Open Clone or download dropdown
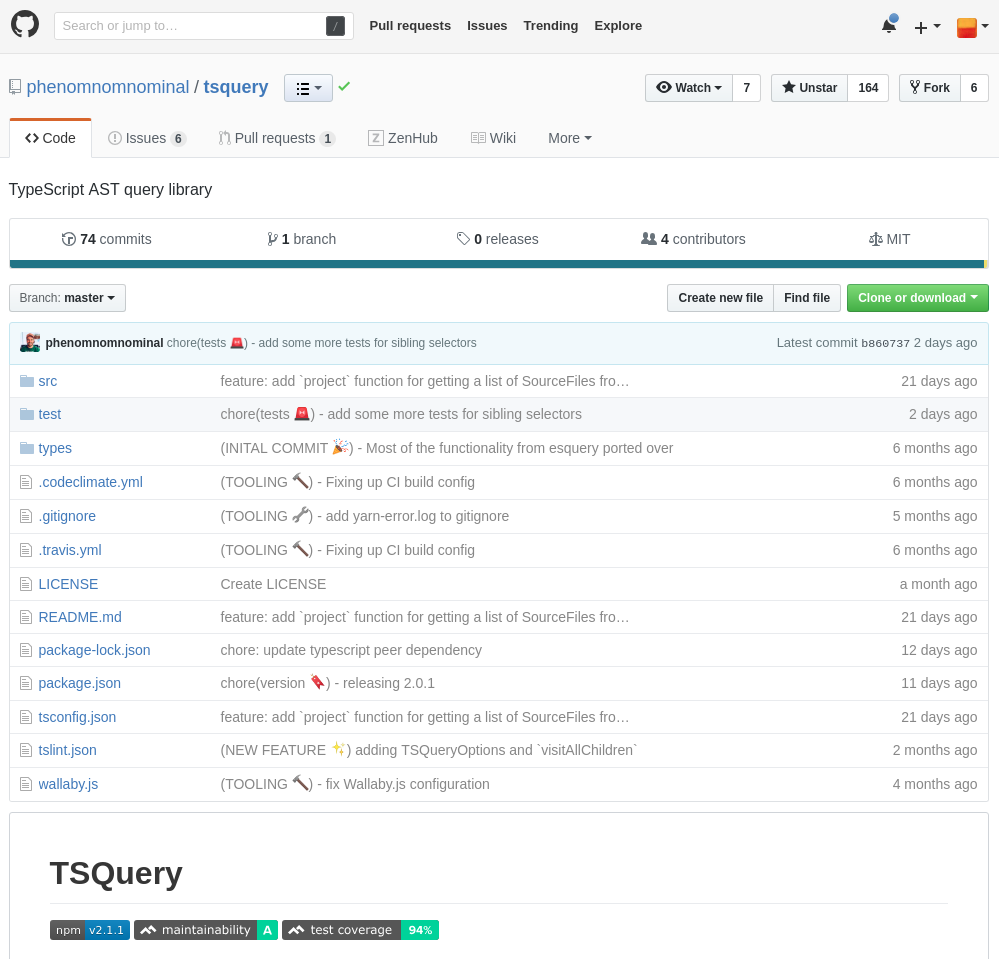The image size is (999, 959). [917, 298]
